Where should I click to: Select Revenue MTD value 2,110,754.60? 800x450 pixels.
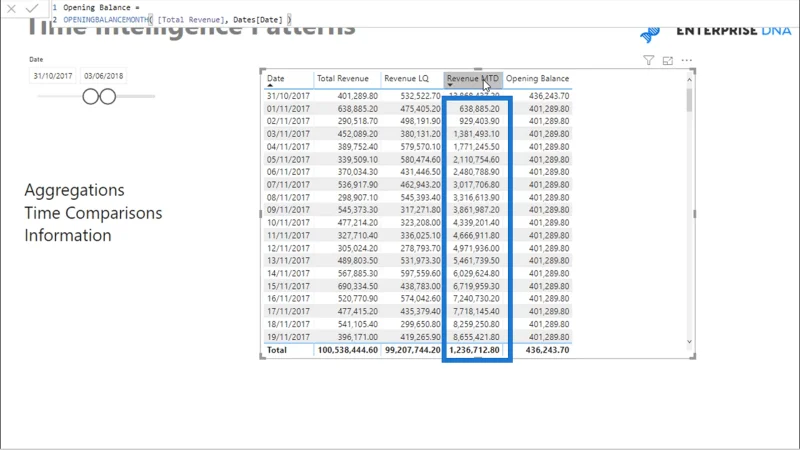477,159
